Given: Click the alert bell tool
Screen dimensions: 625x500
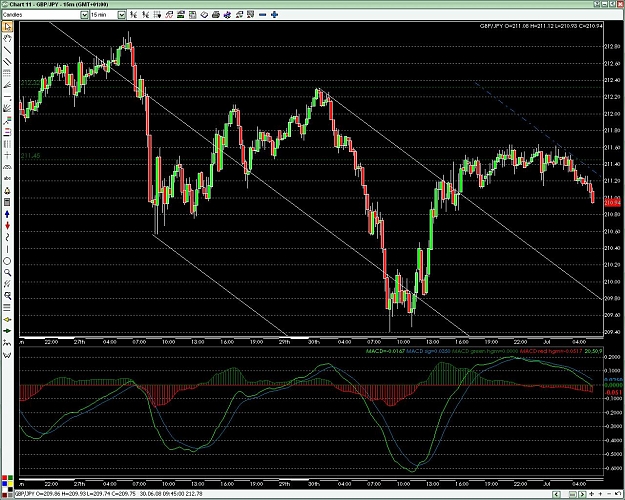Looking at the screenshot, I should pos(7,191).
